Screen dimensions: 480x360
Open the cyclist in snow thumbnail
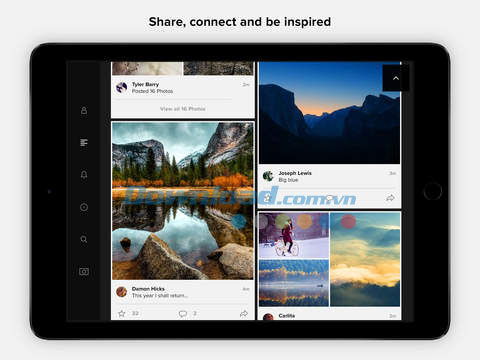click(x=294, y=235)
